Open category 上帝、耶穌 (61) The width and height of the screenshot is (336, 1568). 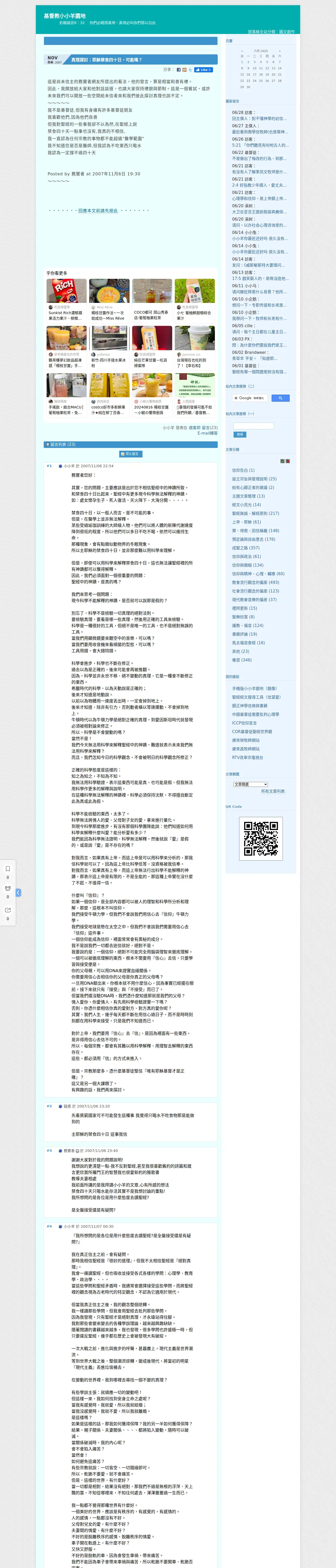(246, 522)
